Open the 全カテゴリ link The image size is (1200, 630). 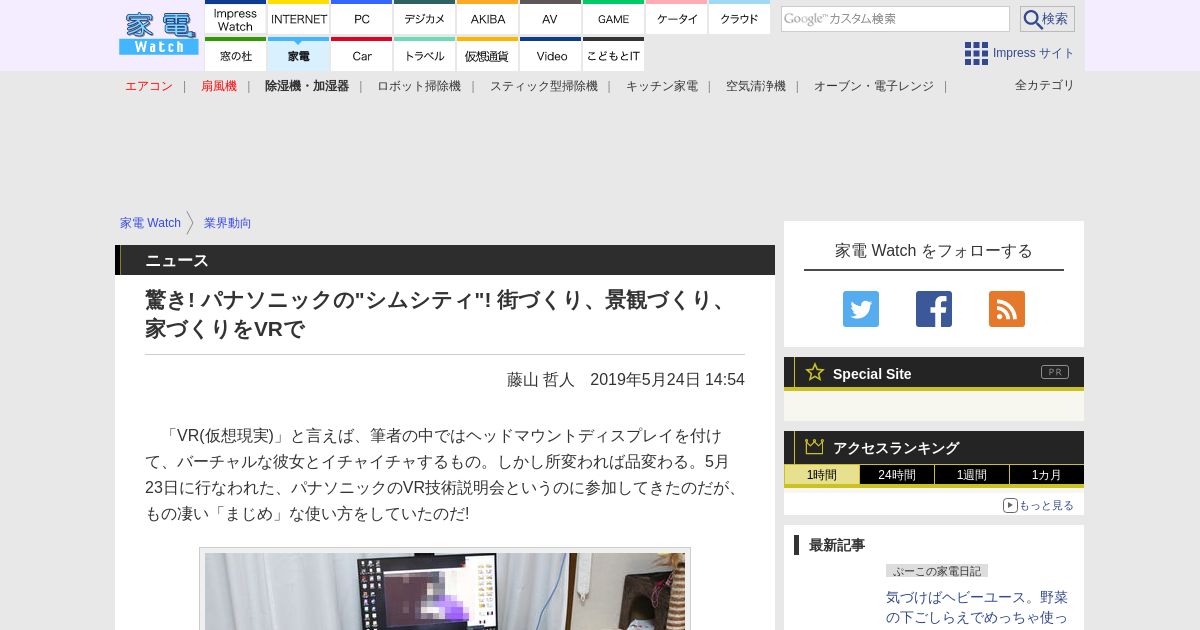(x=1045, y=85)
